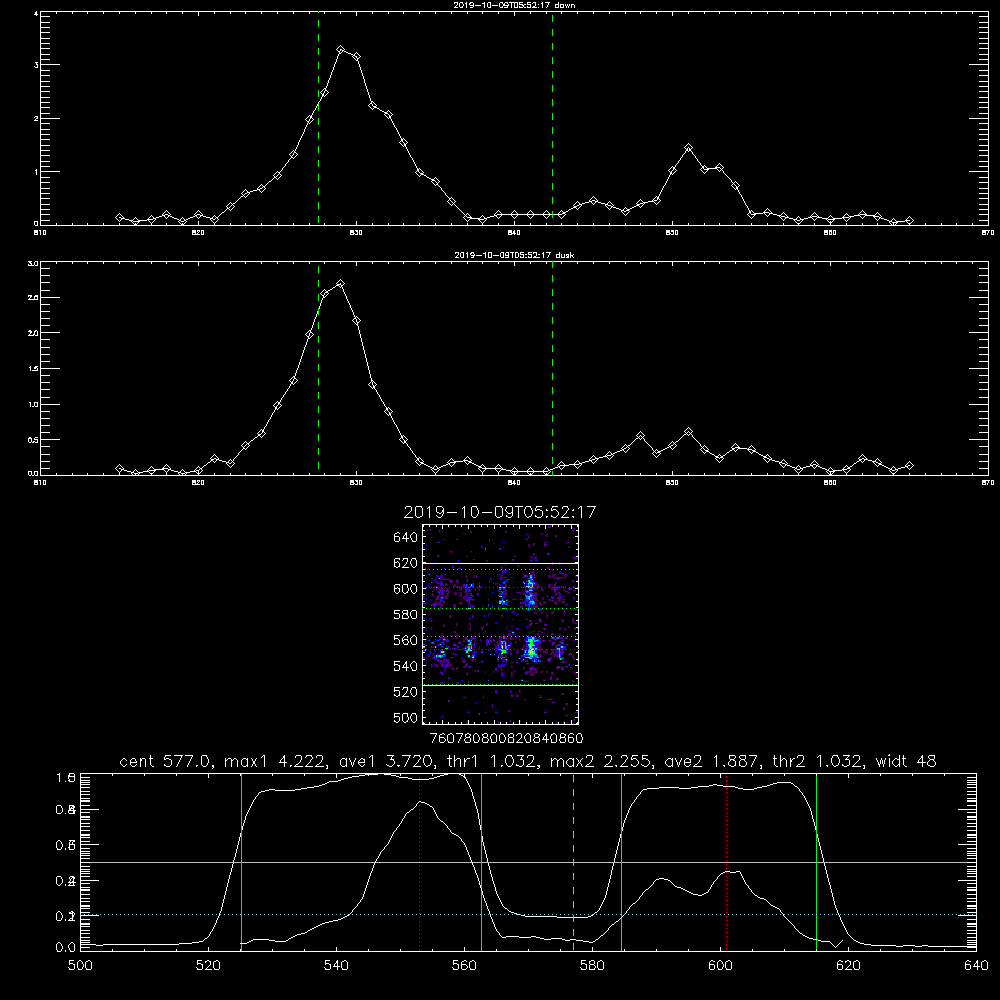Click x-axis label 580 on bottom plot

[x=592, y=966]
